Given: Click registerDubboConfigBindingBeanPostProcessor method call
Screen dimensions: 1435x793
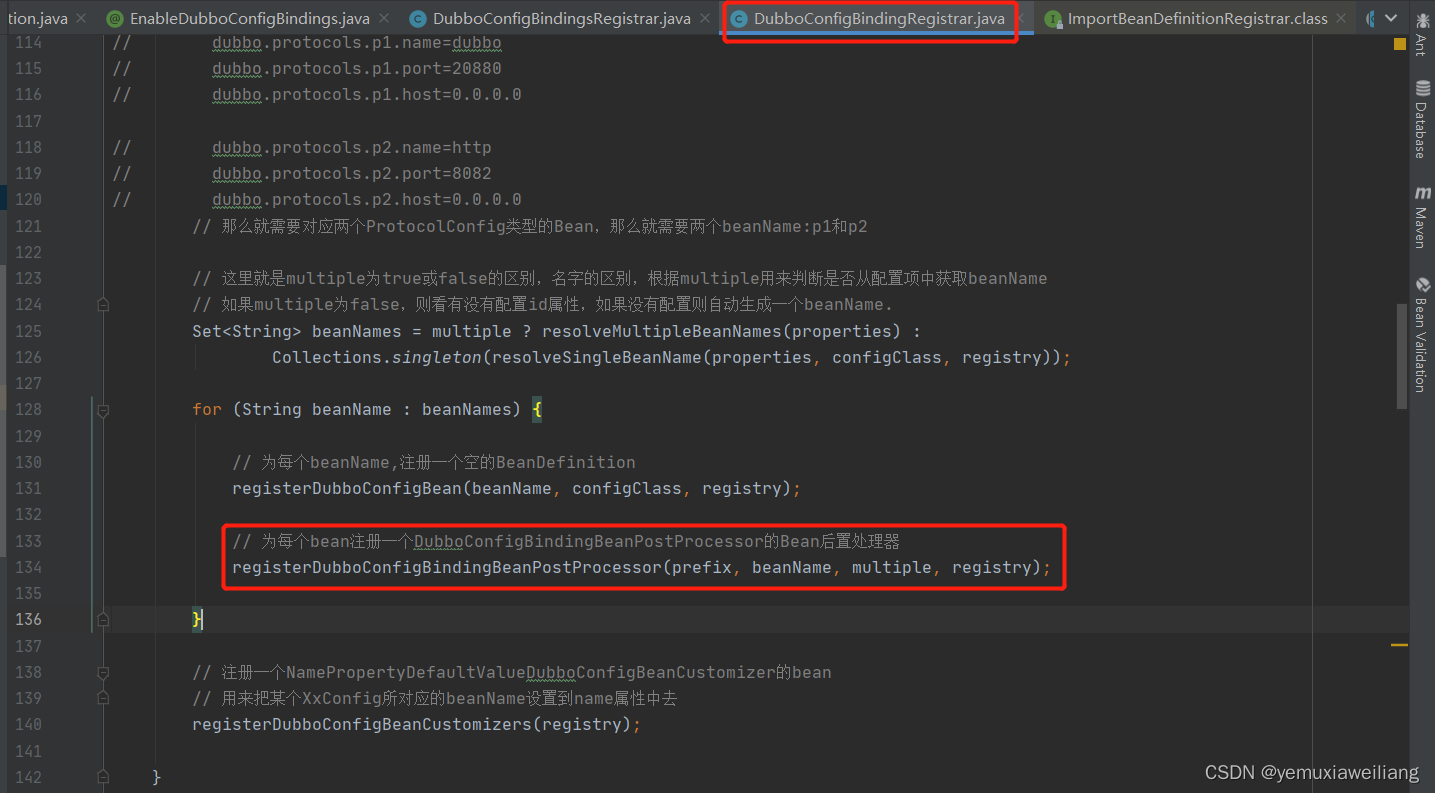Looking at the screenshot, I should coord(447,567).
